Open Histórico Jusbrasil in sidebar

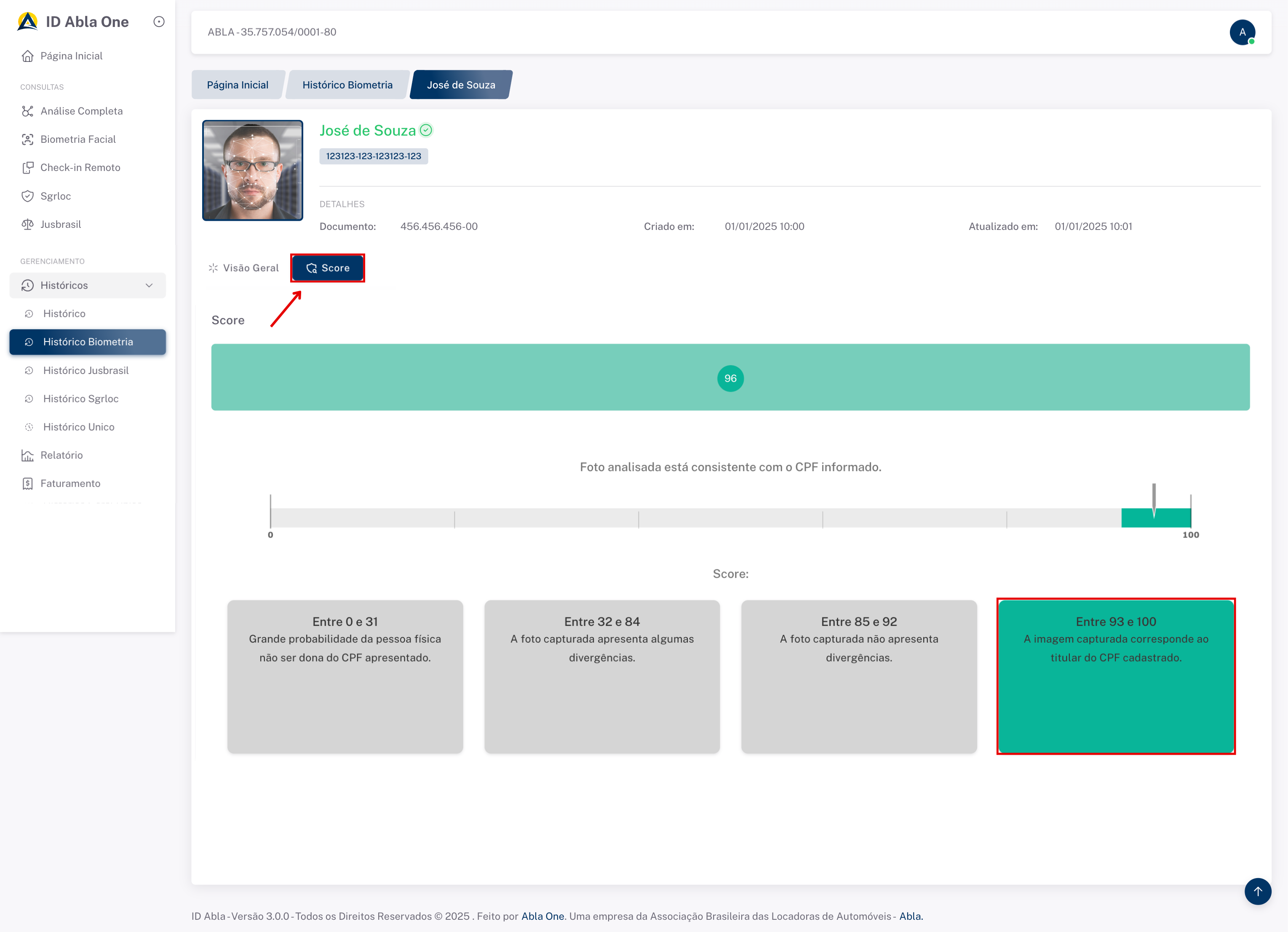click(x=86, y=371)
